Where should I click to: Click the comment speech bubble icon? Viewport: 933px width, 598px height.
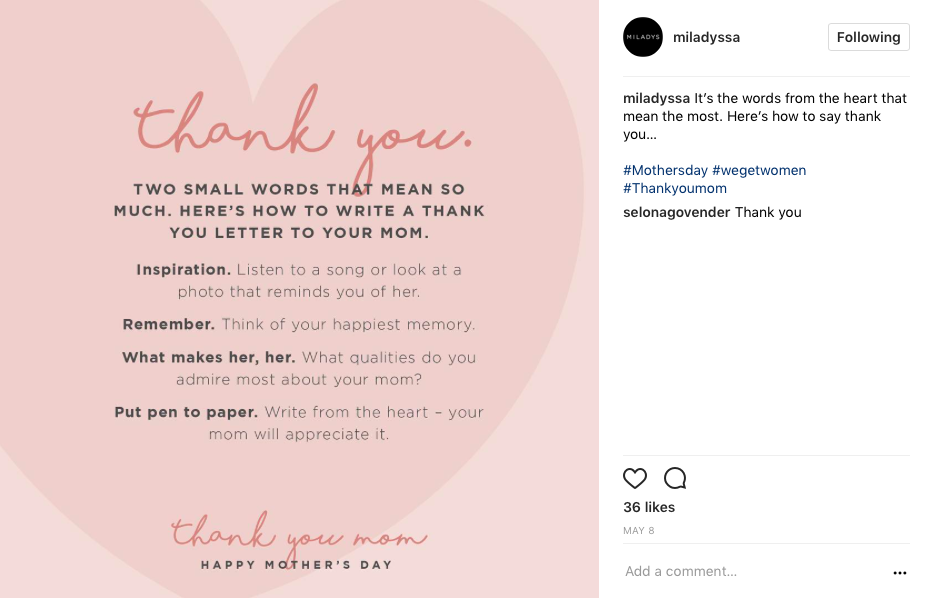click(675, 478)
